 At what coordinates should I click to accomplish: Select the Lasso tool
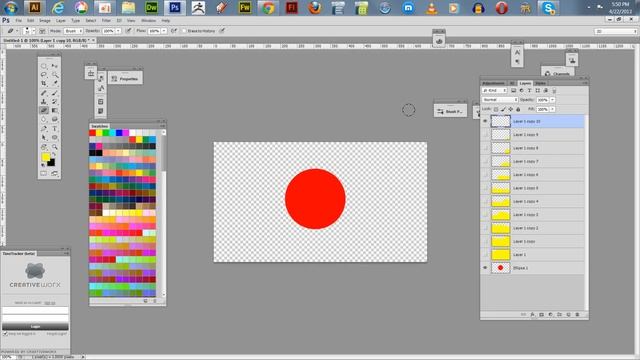[44, 75]
